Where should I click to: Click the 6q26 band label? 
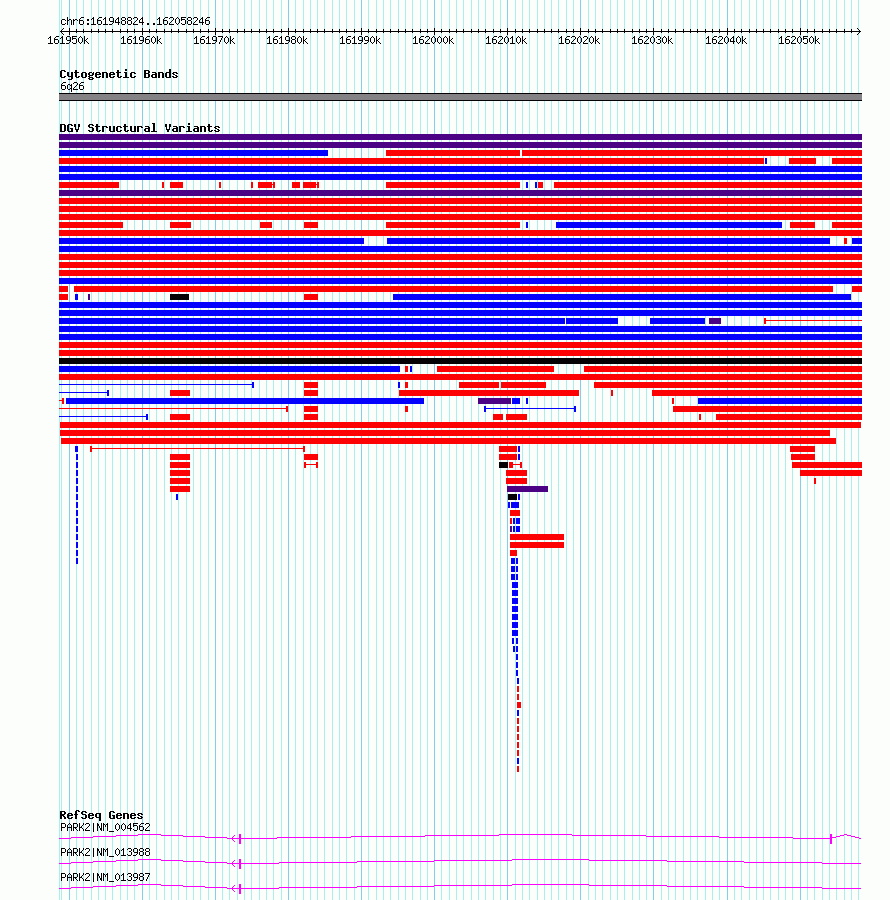point(72,86)
